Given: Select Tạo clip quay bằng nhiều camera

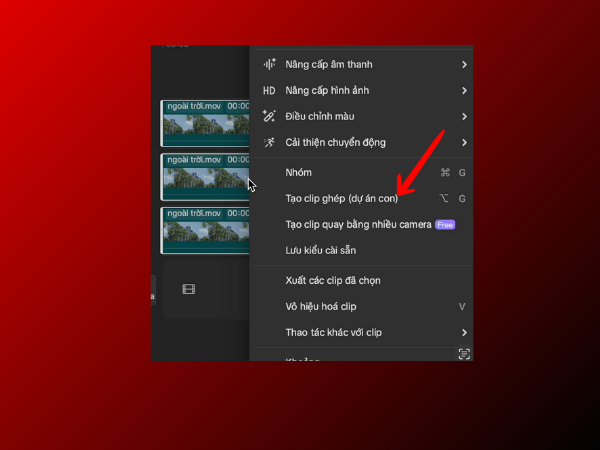Looking at the screenshot, I should point(356,225).
